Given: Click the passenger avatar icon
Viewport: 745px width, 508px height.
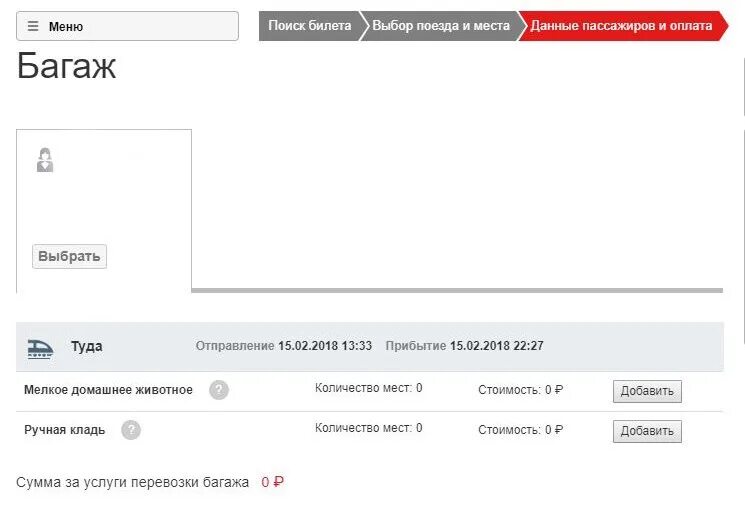Looking at the screenshot, I should point(45,160).
